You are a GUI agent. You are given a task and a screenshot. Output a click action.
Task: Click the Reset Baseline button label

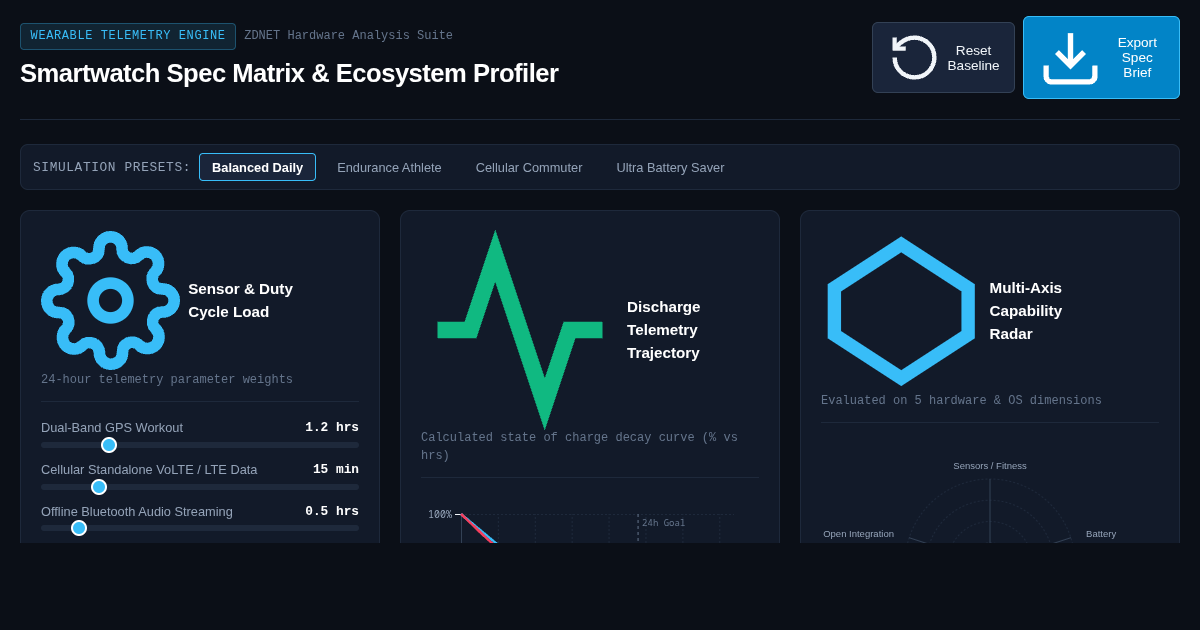(973, 58)
